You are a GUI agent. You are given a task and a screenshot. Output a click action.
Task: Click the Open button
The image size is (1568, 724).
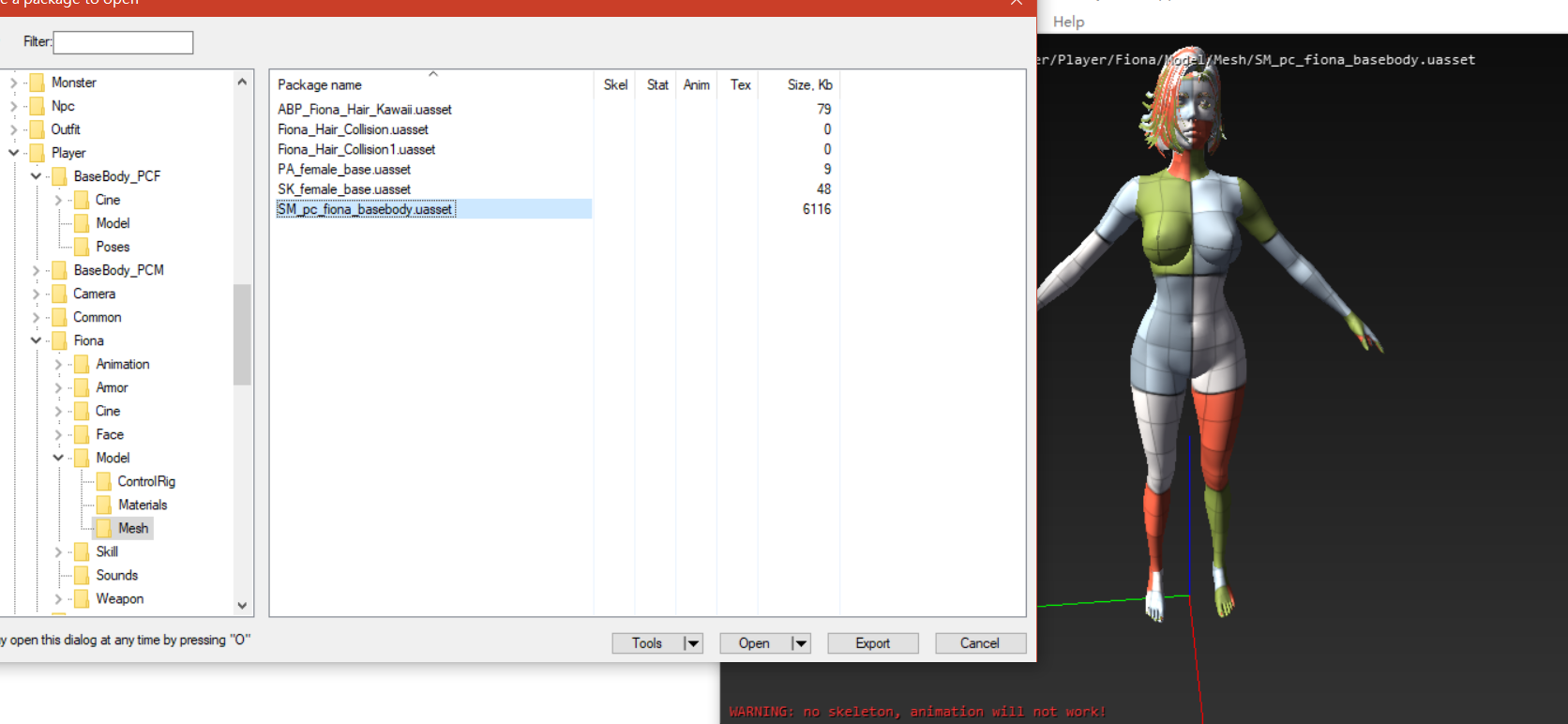tap(754, 643)
